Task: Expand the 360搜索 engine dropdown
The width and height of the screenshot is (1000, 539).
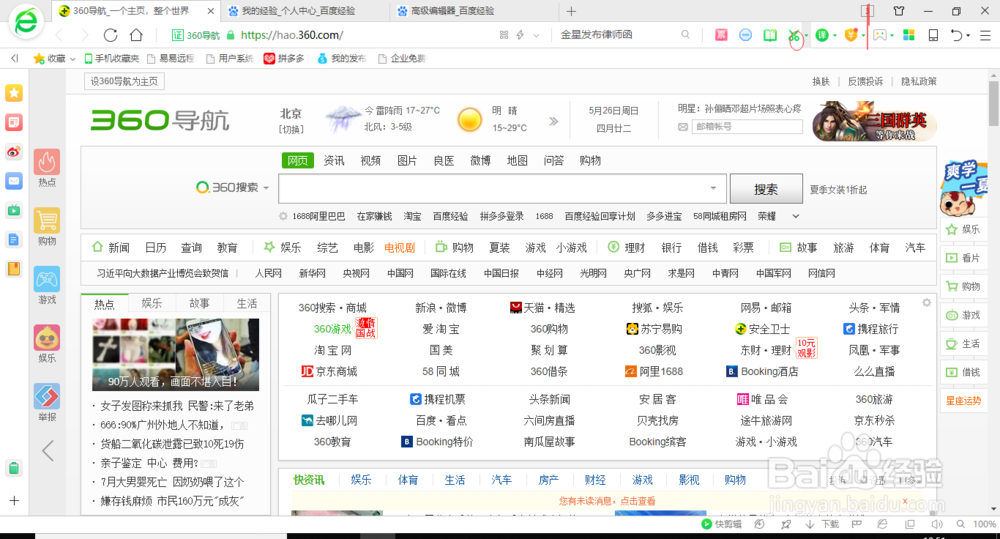Action: coord(267,188)
